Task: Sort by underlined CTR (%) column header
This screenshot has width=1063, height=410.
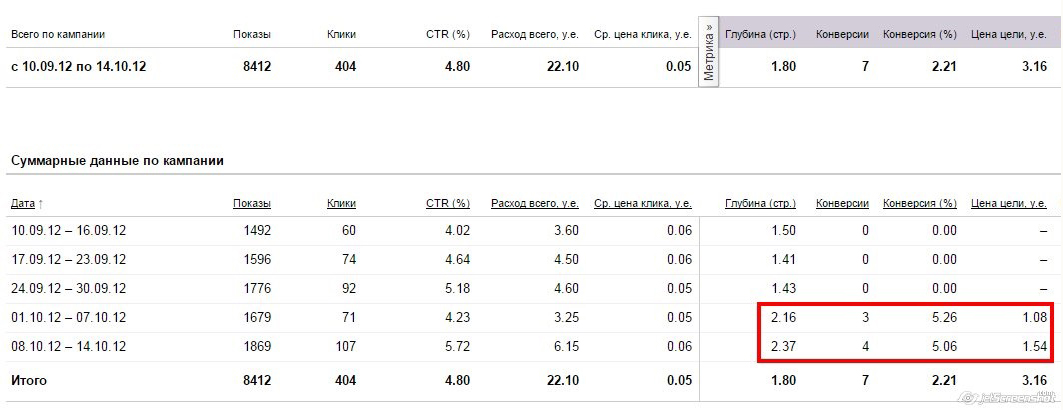Action: [x=448, y=203]
